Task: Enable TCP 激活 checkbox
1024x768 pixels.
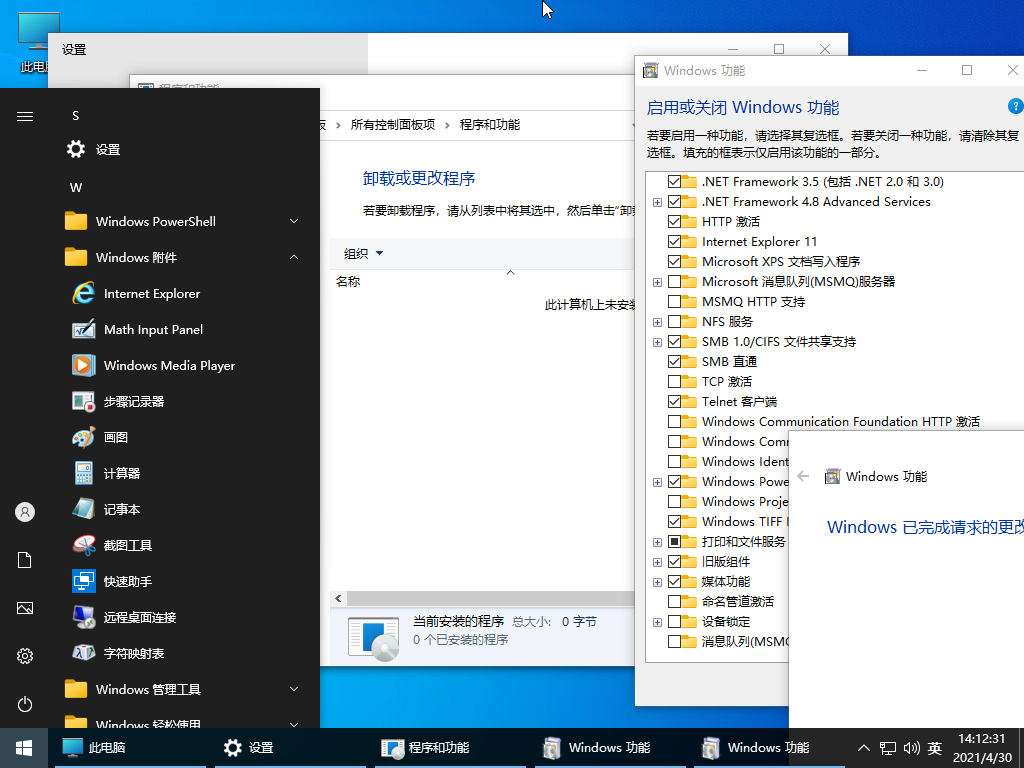Action: point(674,381)
